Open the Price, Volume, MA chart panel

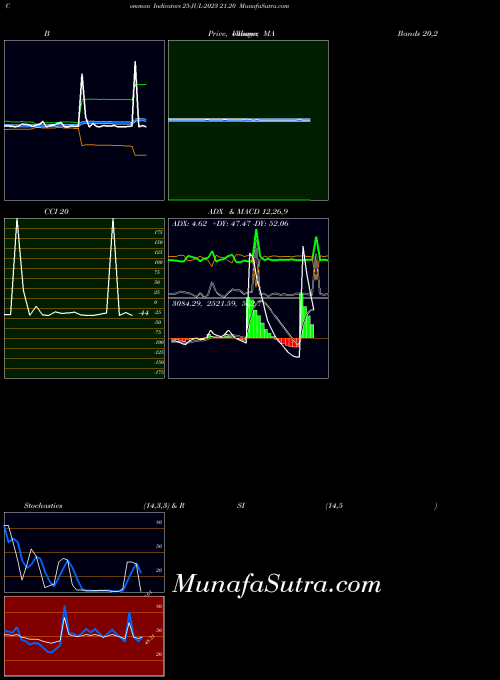tap(248, 120)
